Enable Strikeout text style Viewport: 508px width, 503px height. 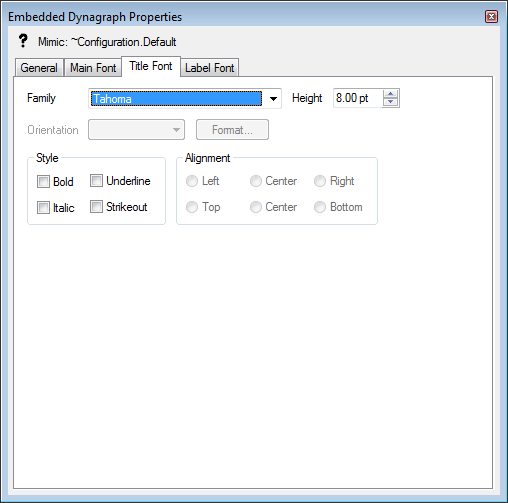(x=96, y=207)
